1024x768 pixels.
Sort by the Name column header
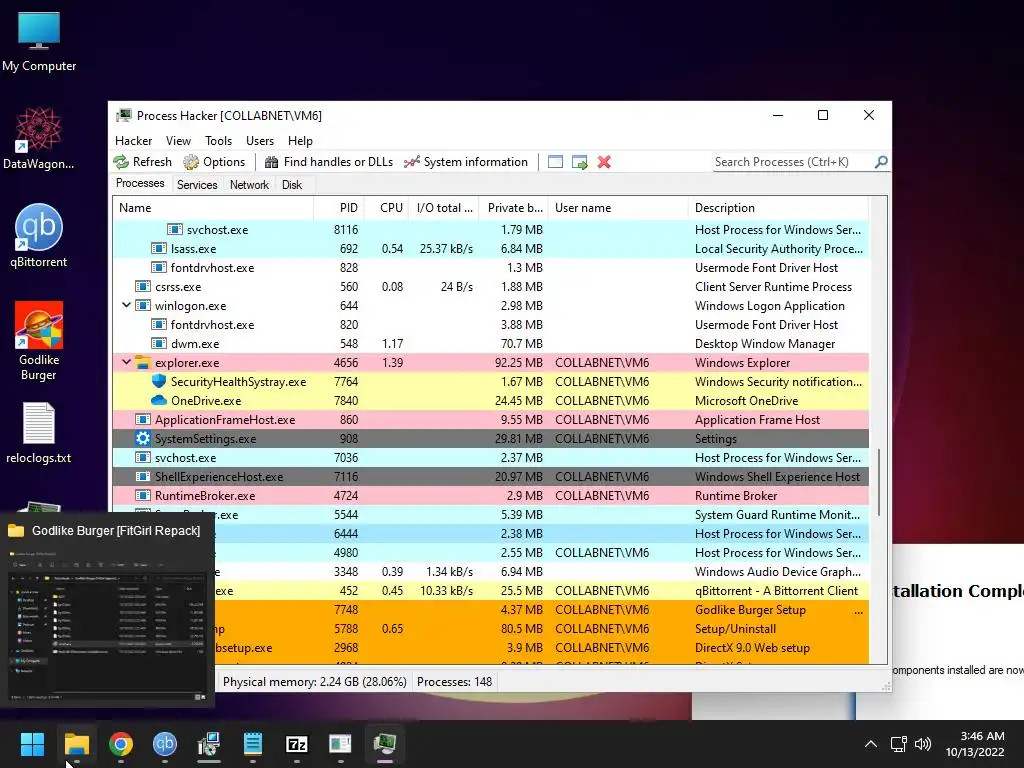(x=213, y=208)
